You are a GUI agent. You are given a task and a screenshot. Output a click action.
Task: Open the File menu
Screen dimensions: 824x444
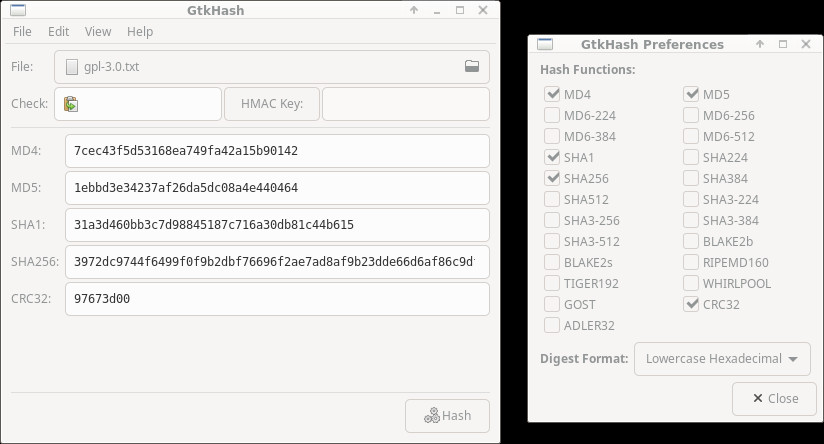[x=22, y=32]
